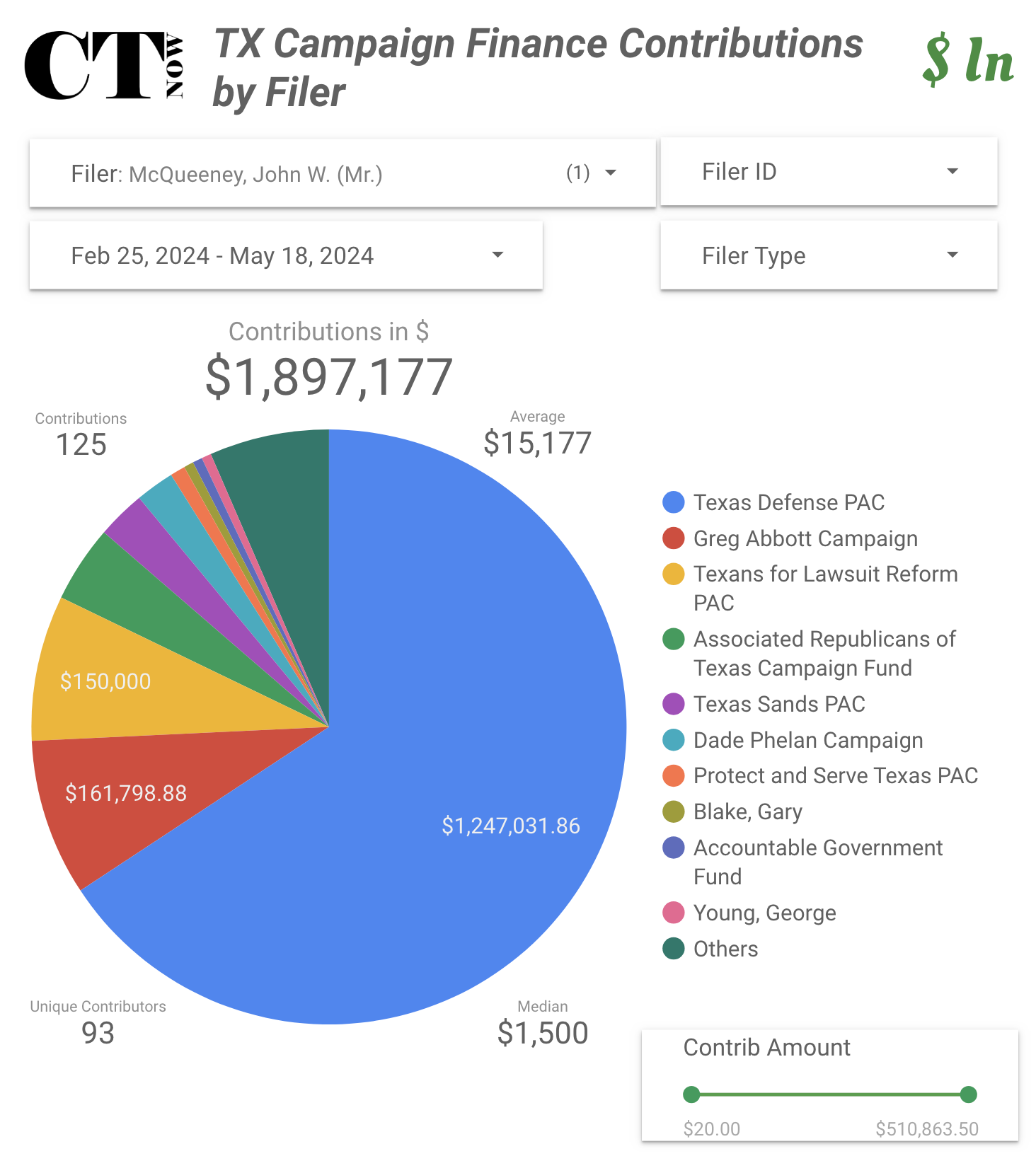
Task: Click the teal Dade Phelan Campaign dot
Action: 674,740
